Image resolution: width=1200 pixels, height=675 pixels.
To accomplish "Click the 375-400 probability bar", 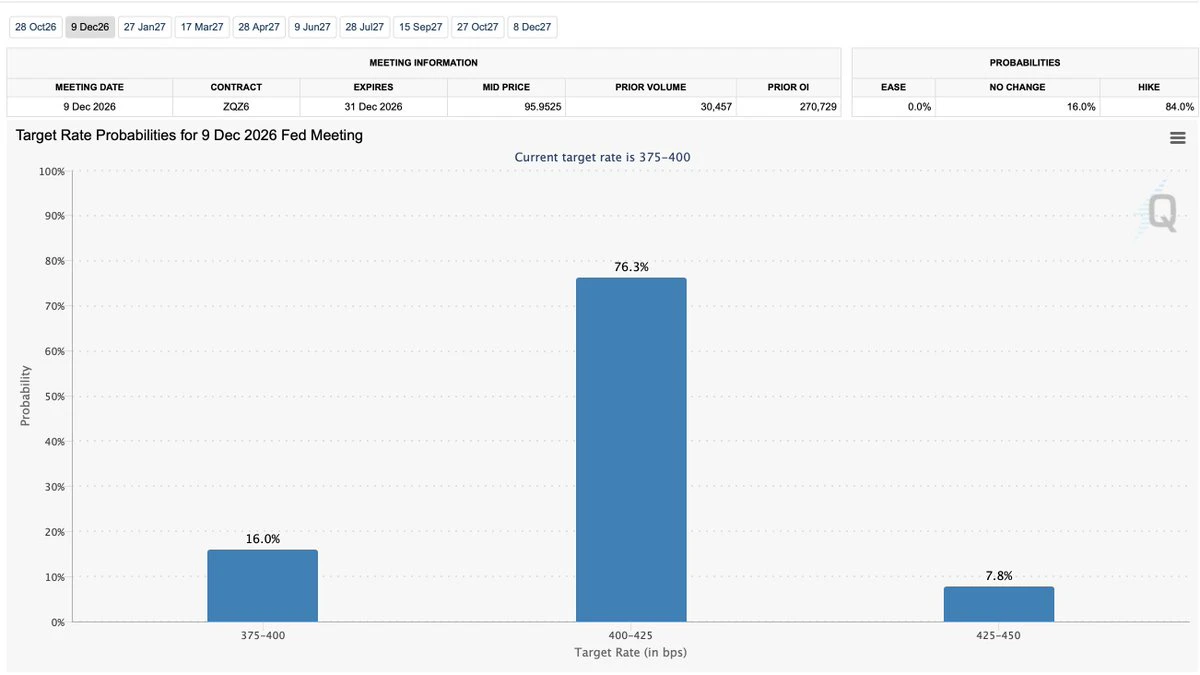I will click(x=263, y=586).
